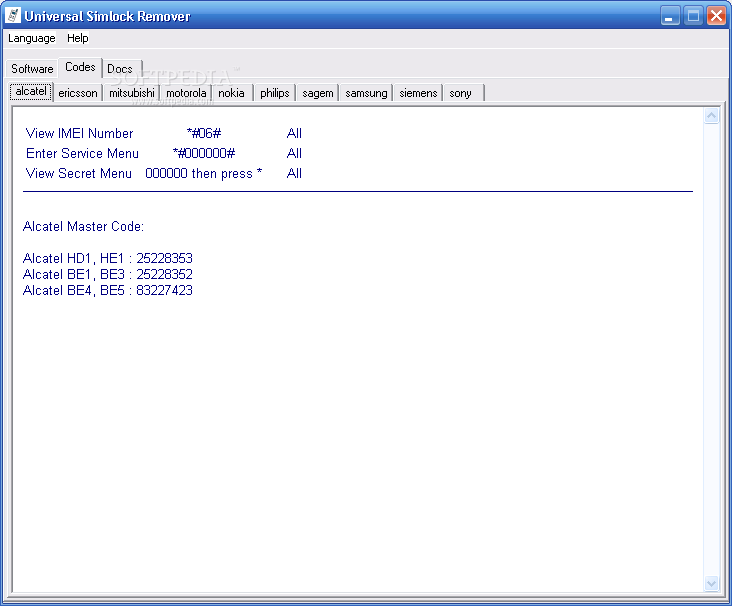Close the Universal Simlock Remover window

point(716,16)
